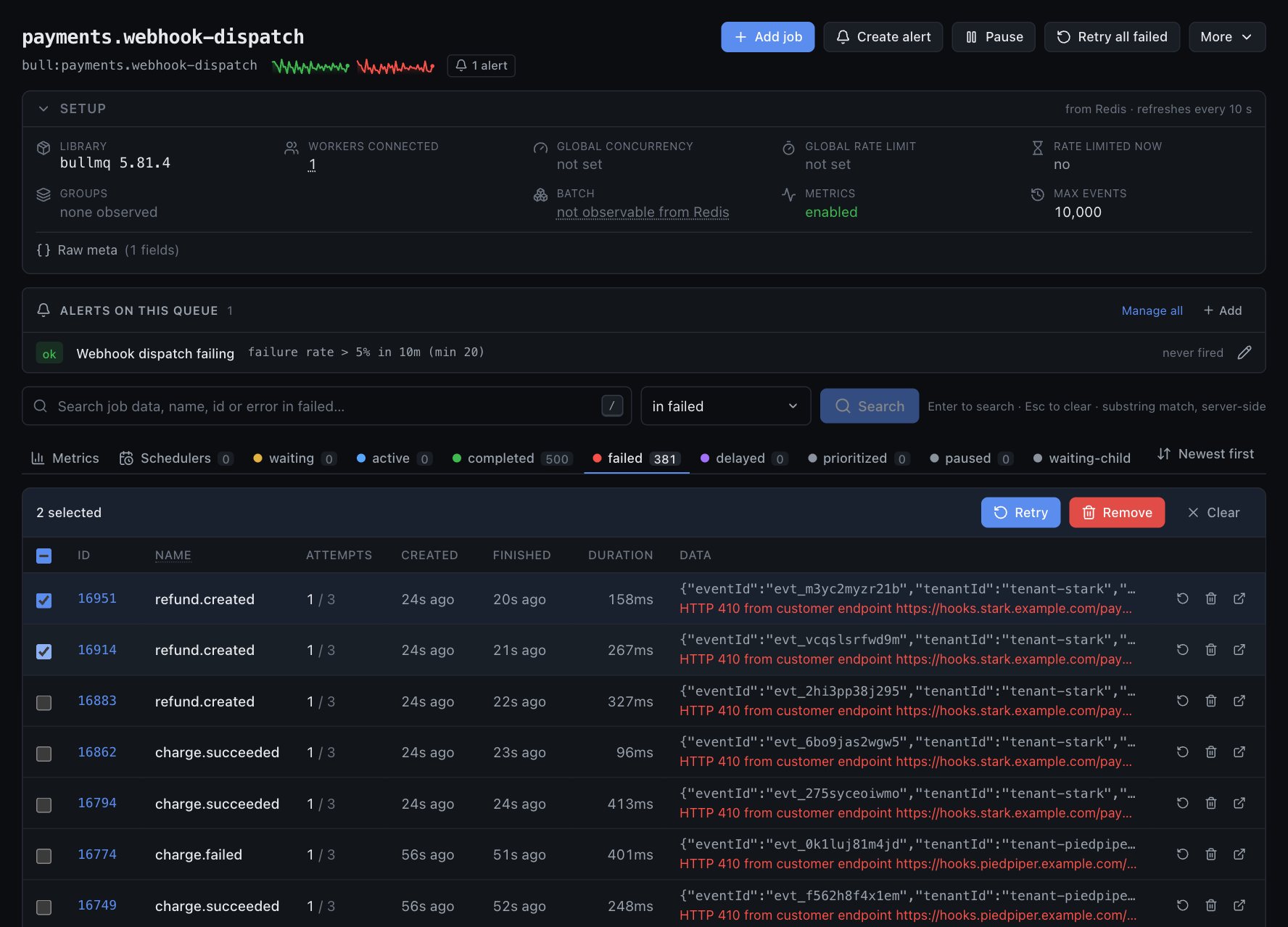This screenshot has height=927, width=1288.
Task: Sort by the NAME column header
Action: click(173, 556)
